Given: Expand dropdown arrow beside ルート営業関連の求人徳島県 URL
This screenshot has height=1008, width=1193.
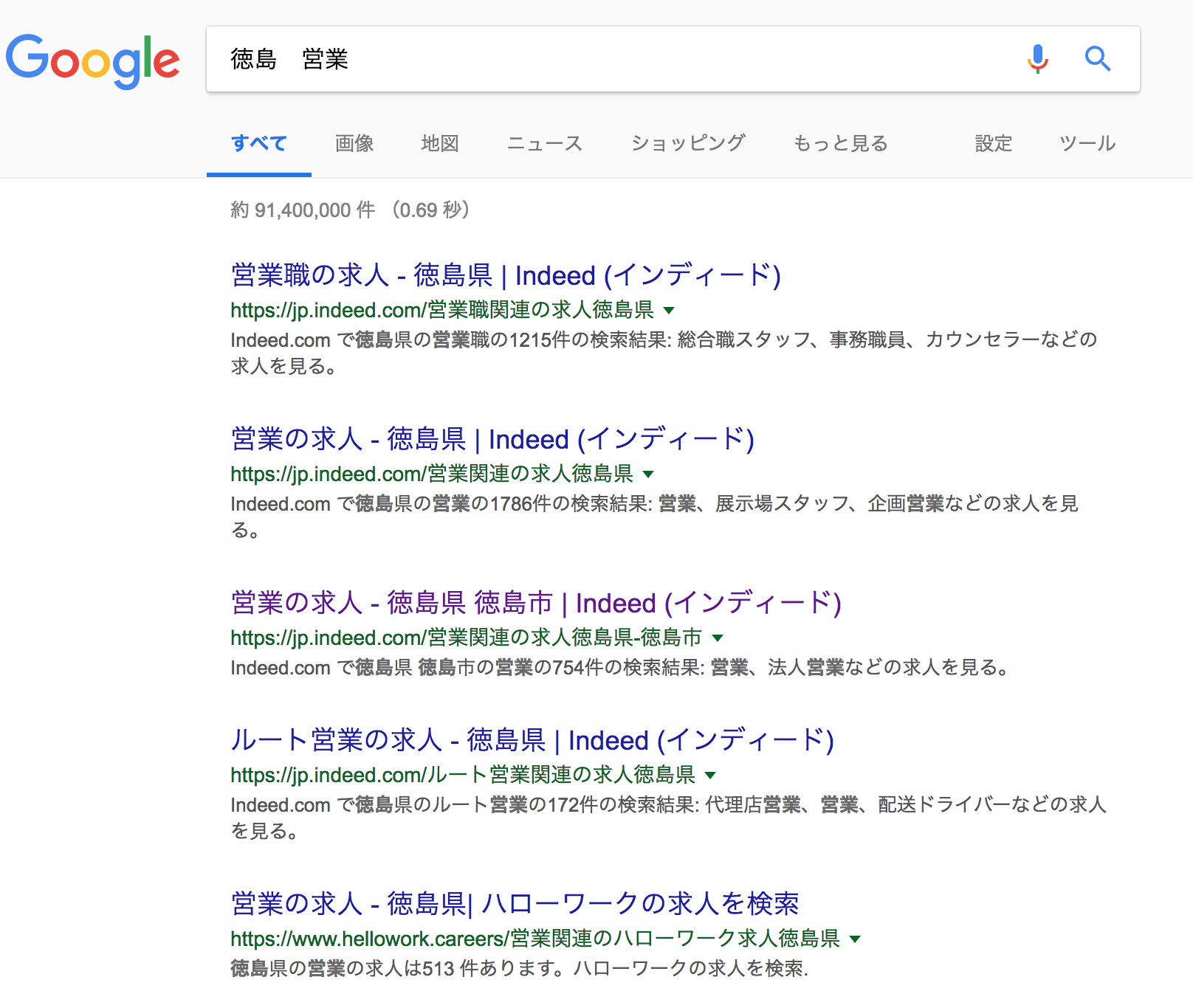Looking at the screenshot, I should (x=710, y=776).
